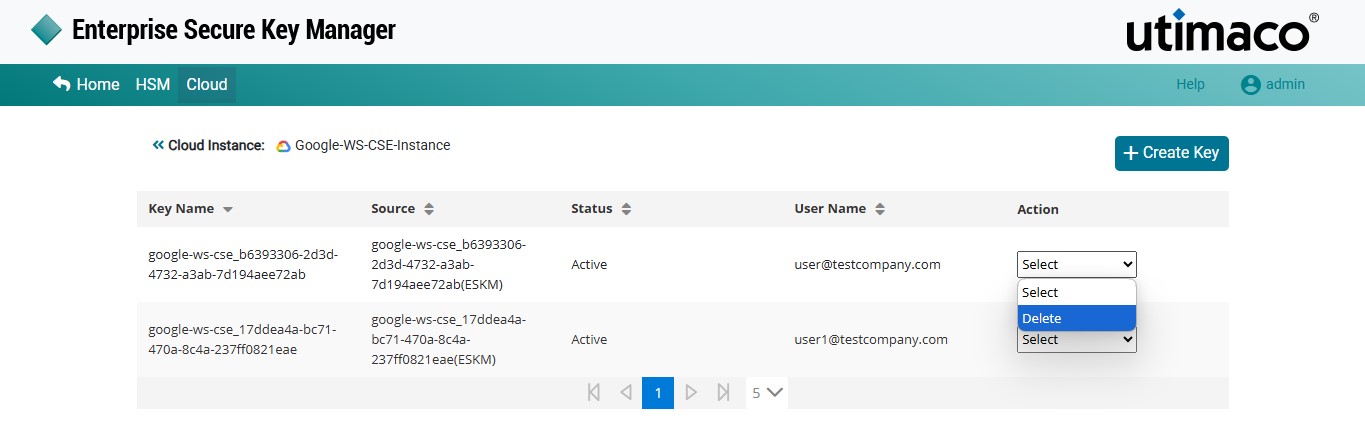The height and width of the screenshot is (437, 1365).
Task: Click the Home back-arrow icon
Action: coord(62,84)
